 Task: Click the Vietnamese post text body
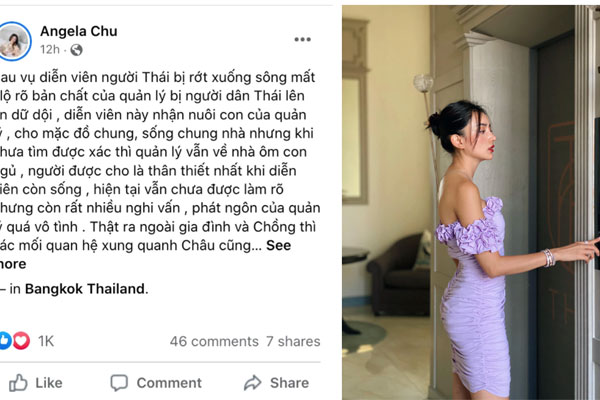tap(158, 170)
